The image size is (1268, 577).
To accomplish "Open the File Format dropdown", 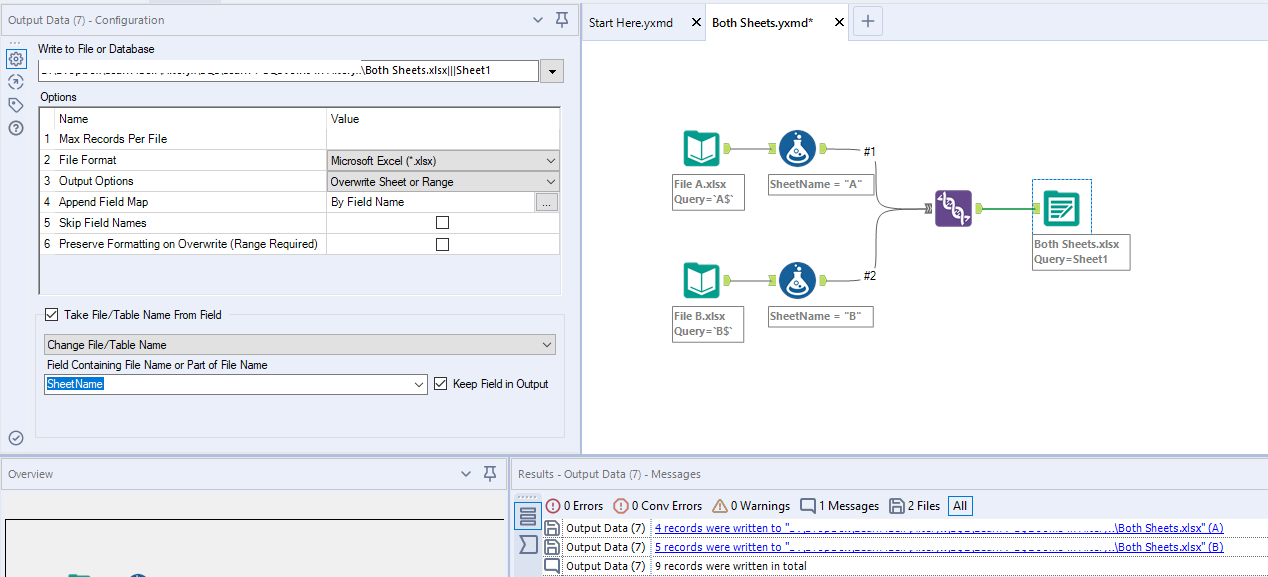I will pos(444,160).
